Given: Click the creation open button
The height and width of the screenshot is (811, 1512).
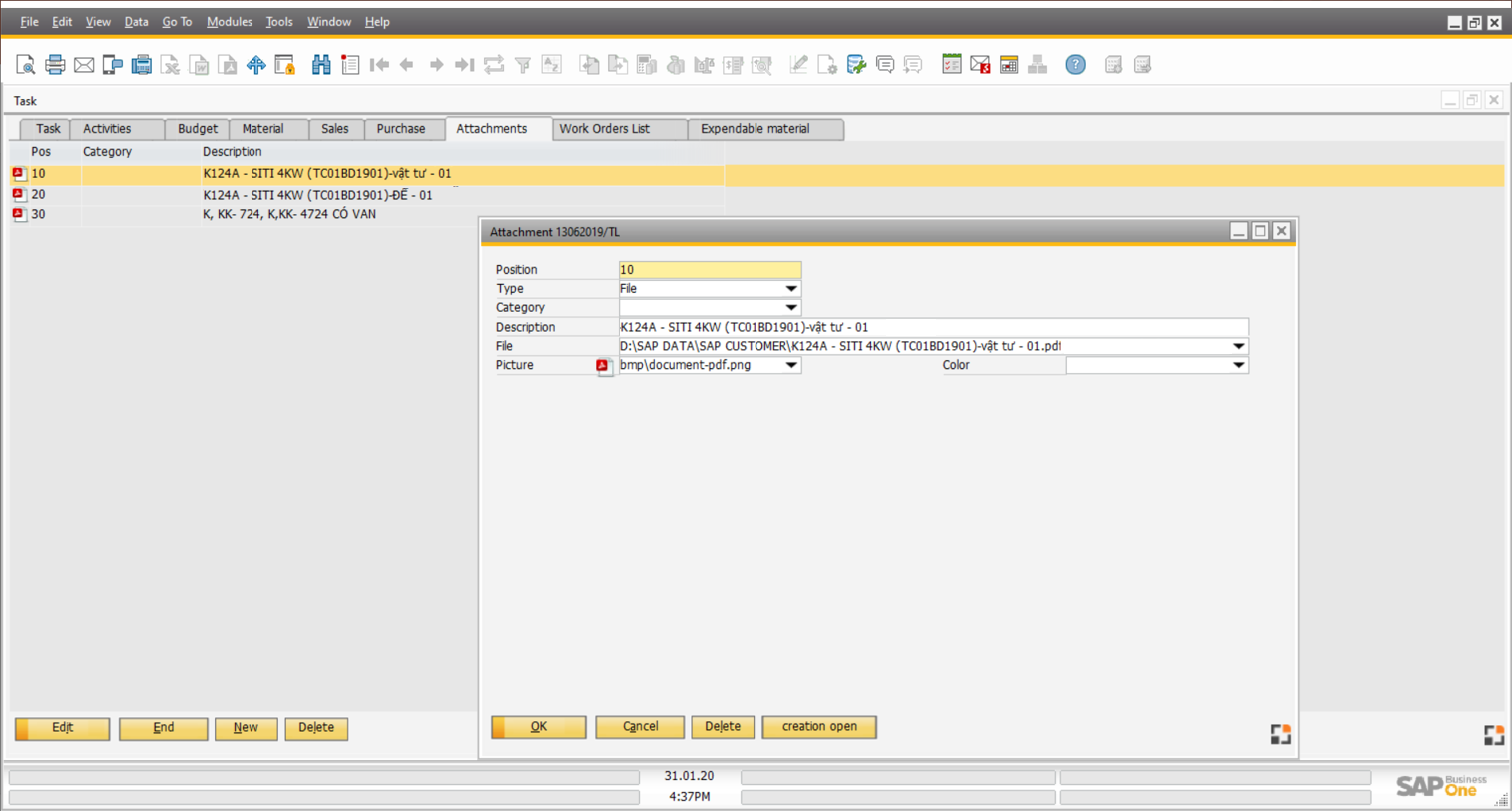Looking at the screenshot, I should click(x=819, y=727).
